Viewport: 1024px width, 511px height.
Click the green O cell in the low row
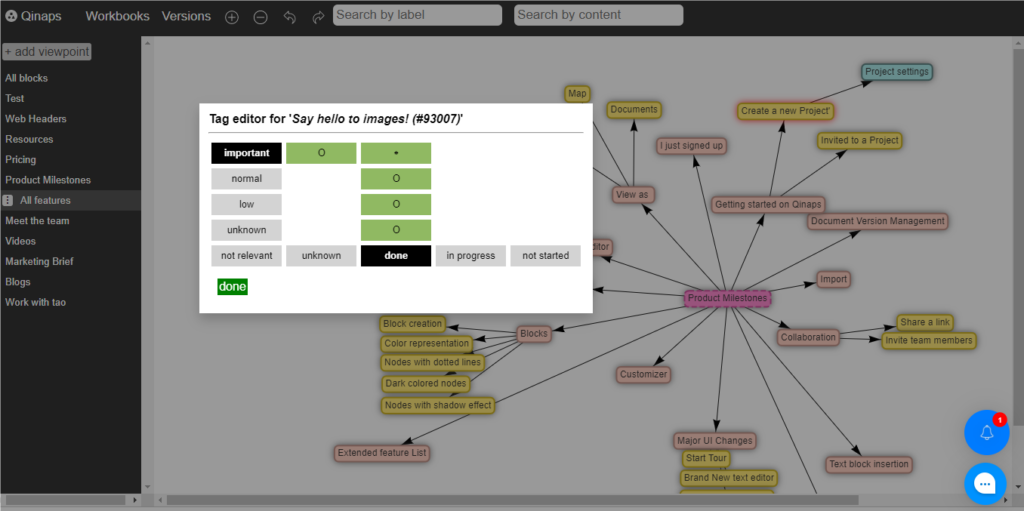coord(396,205)
